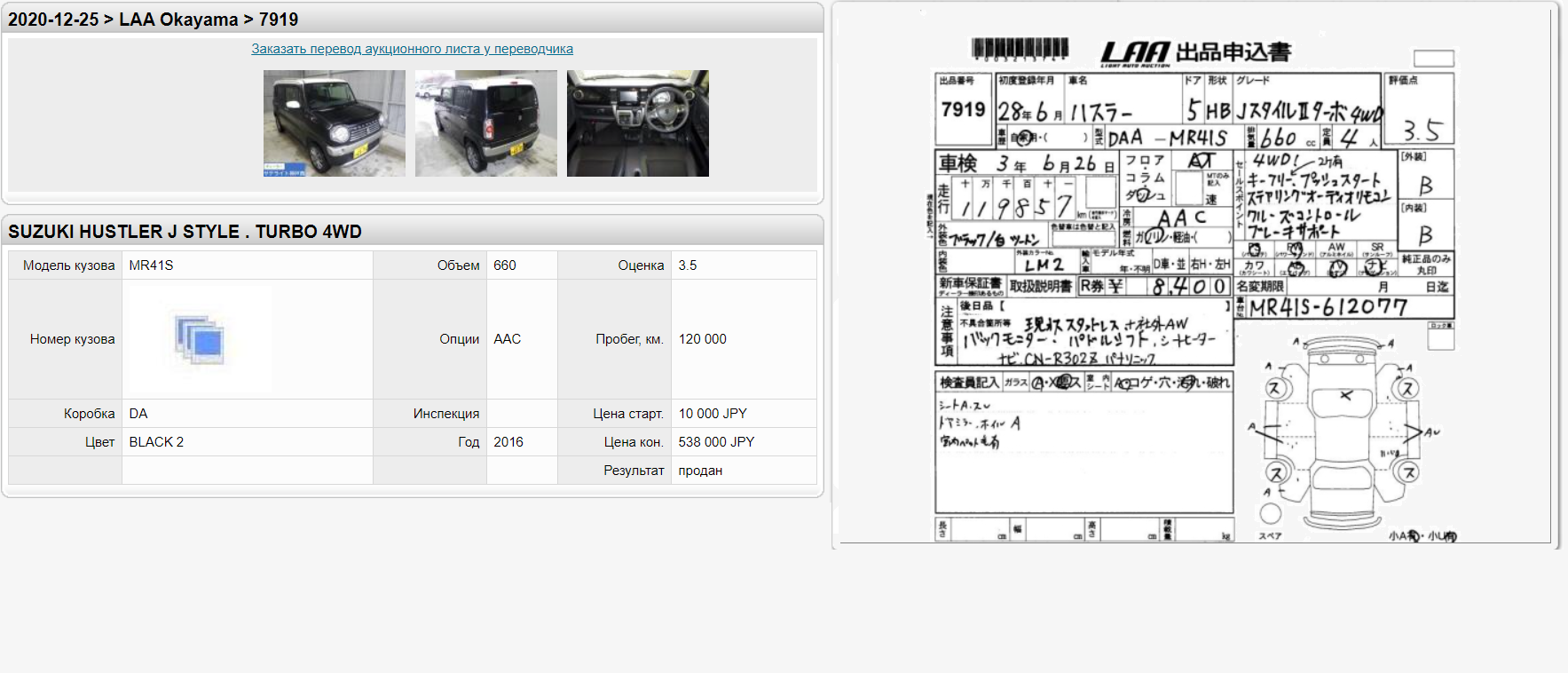
Task: Click the Коробка label
Action: (90, 414)
